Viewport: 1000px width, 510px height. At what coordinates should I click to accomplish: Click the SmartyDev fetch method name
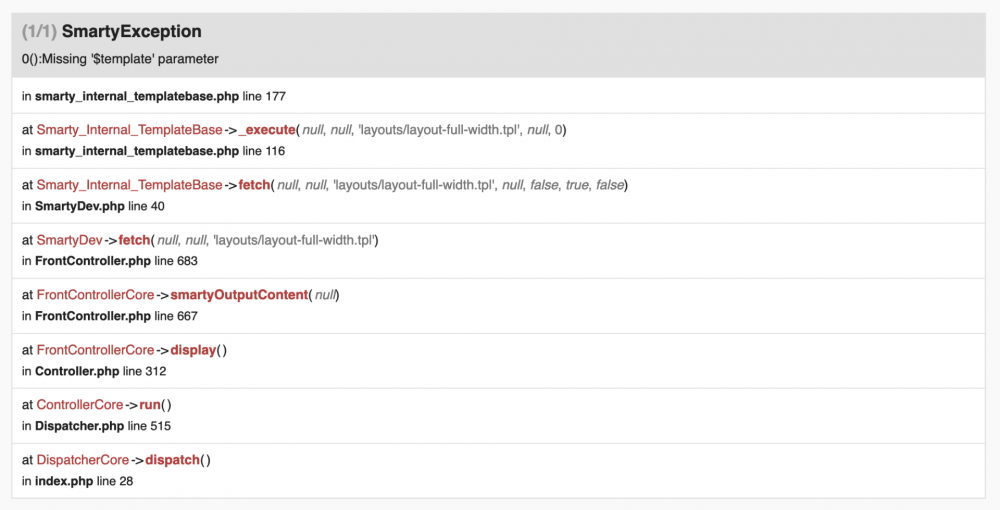[x=135, y=240]
